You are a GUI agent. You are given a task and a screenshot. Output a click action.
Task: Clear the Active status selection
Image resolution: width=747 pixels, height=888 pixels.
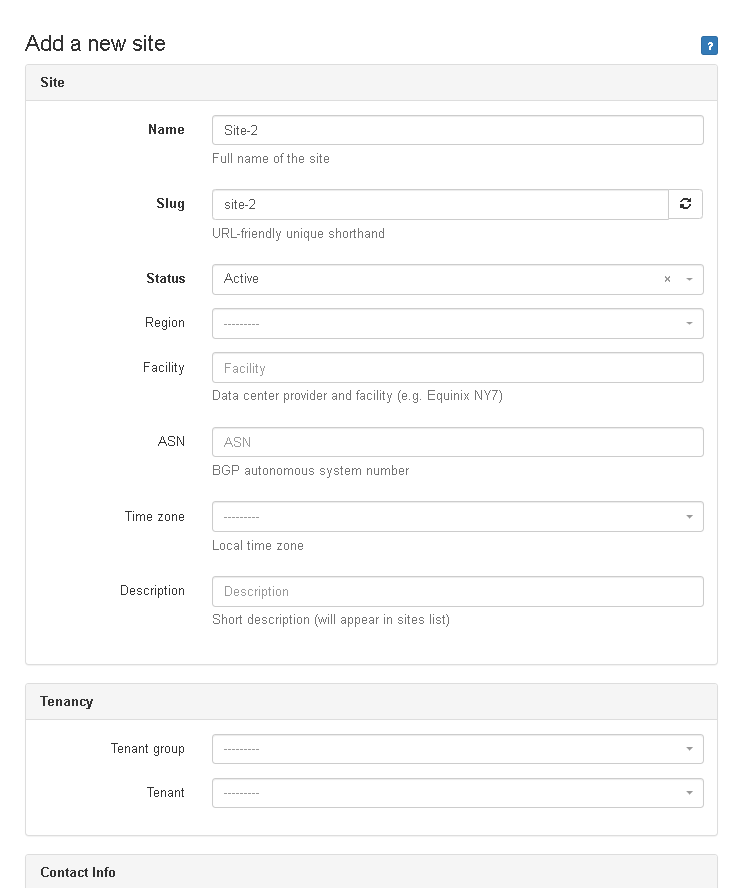coord(667,279)
